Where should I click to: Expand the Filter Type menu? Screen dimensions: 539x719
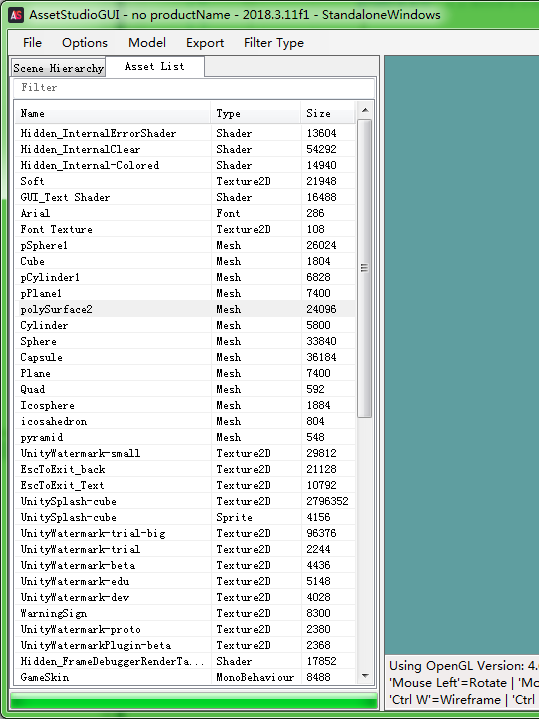click(274, 43)
